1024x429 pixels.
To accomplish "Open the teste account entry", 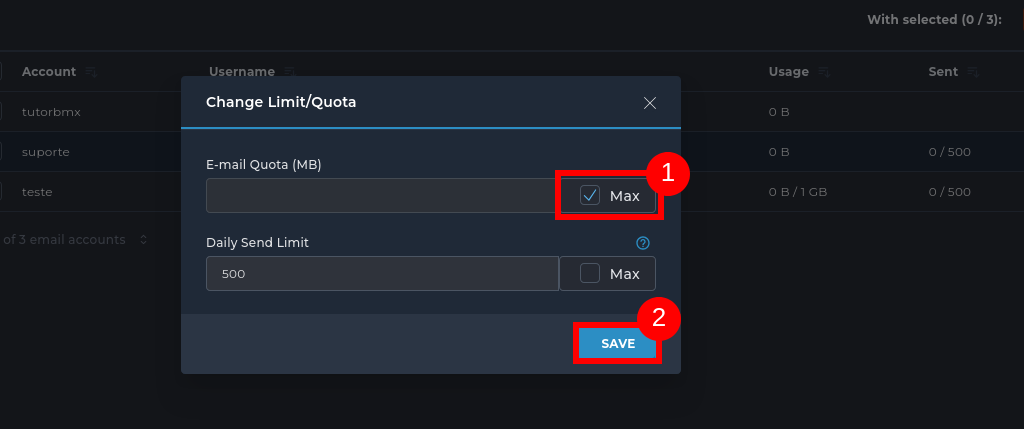I will [x=37, y=191].
